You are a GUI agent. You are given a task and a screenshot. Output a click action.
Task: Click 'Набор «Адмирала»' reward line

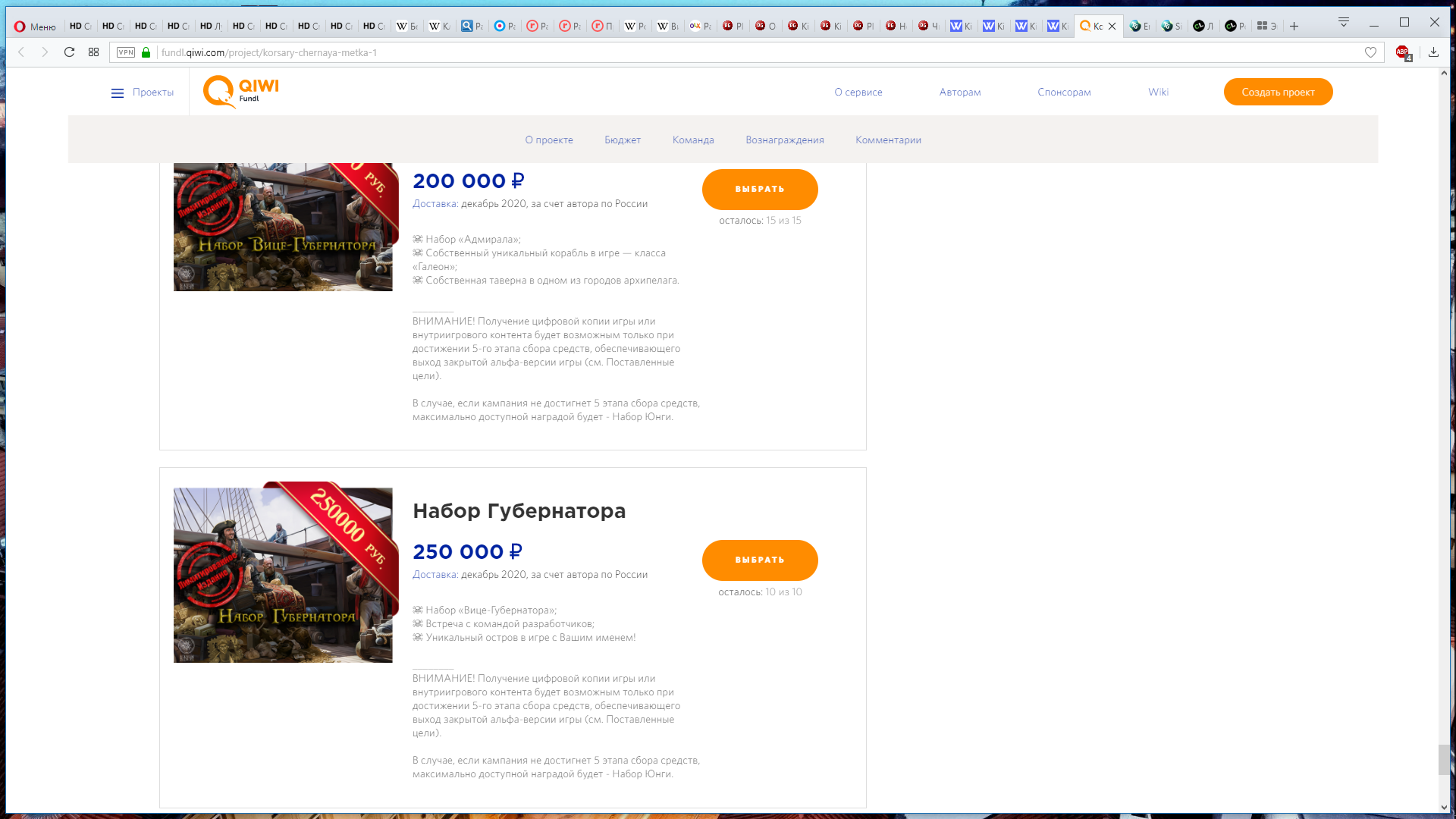click(466, 239)
